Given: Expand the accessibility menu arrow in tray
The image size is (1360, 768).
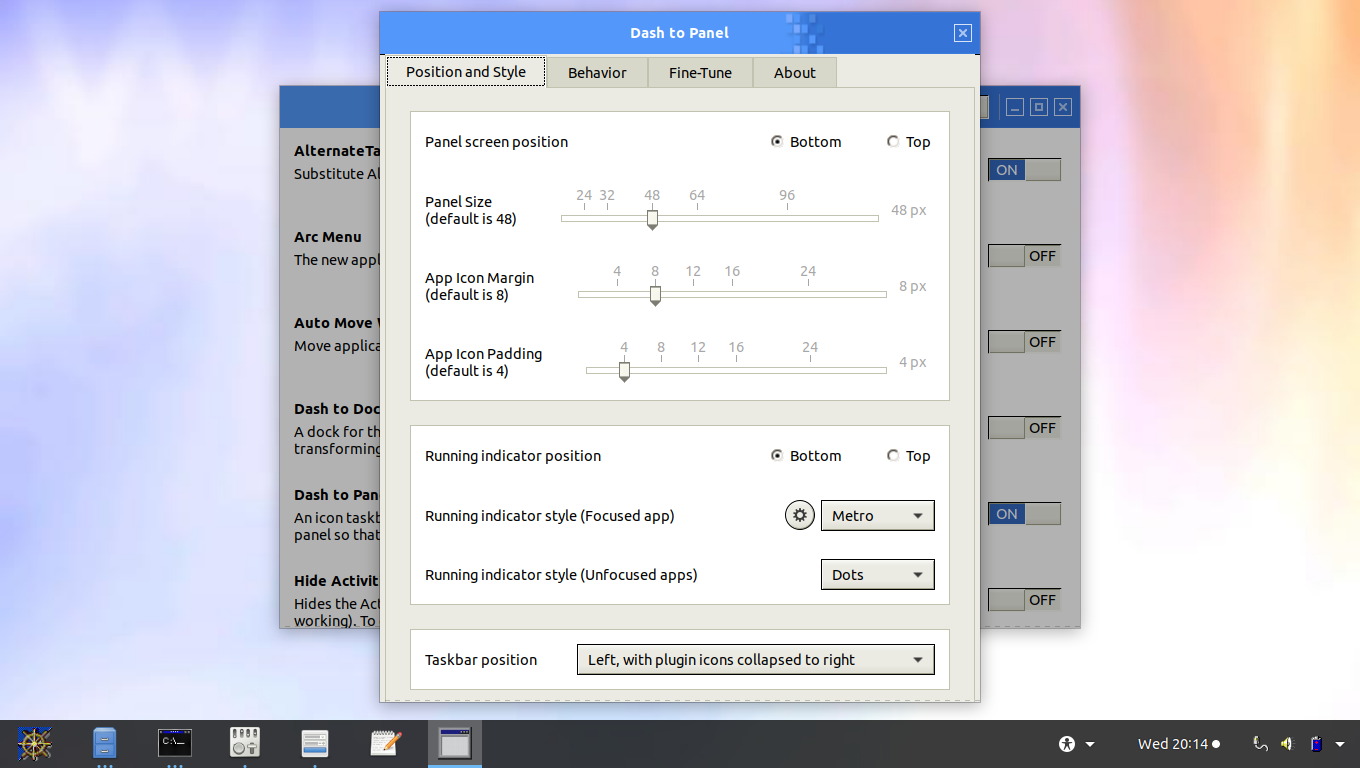Looking at the screenshot, I should tap(1090, 744).
